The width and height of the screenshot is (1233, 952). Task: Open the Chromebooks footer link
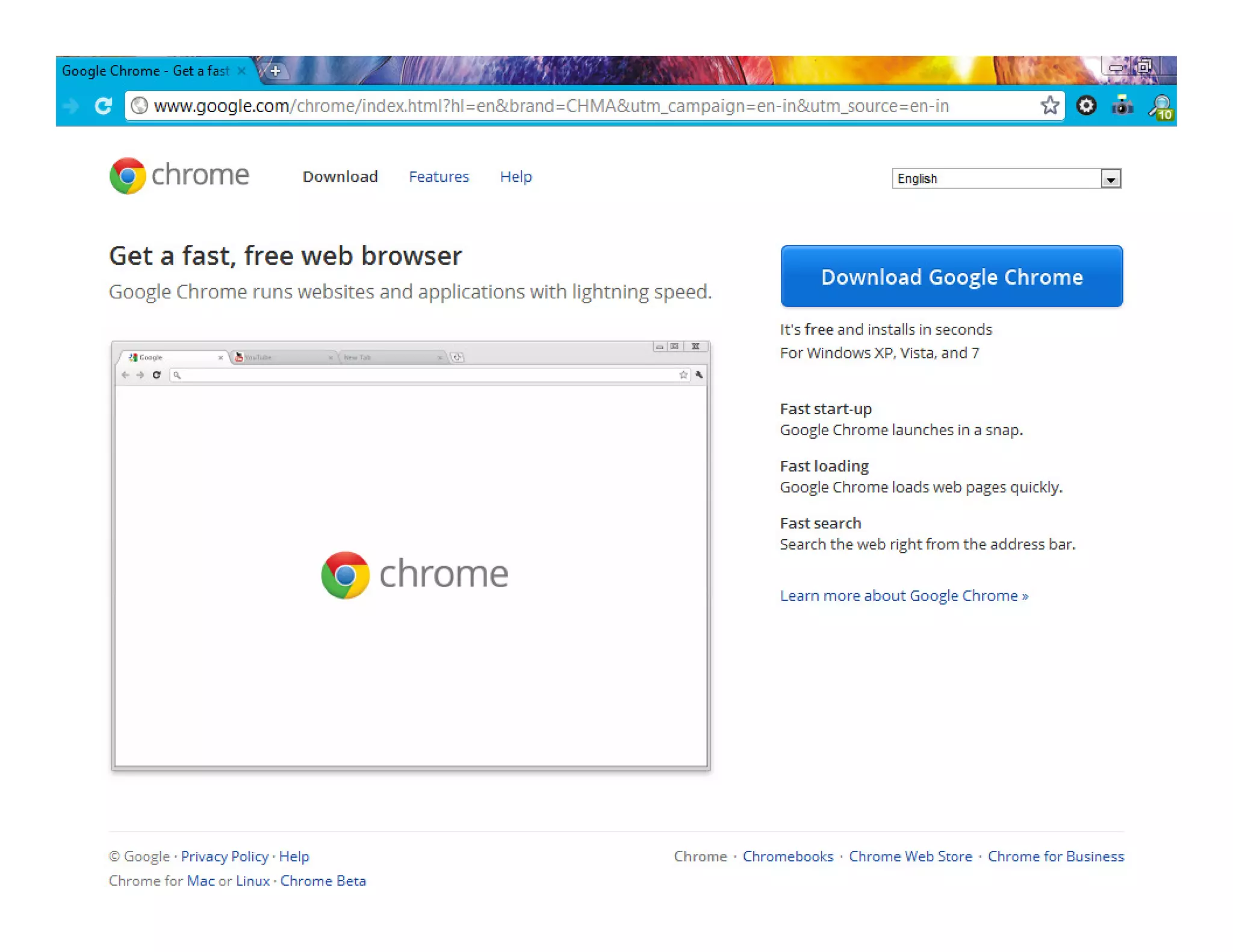click(x=788, y=856)
